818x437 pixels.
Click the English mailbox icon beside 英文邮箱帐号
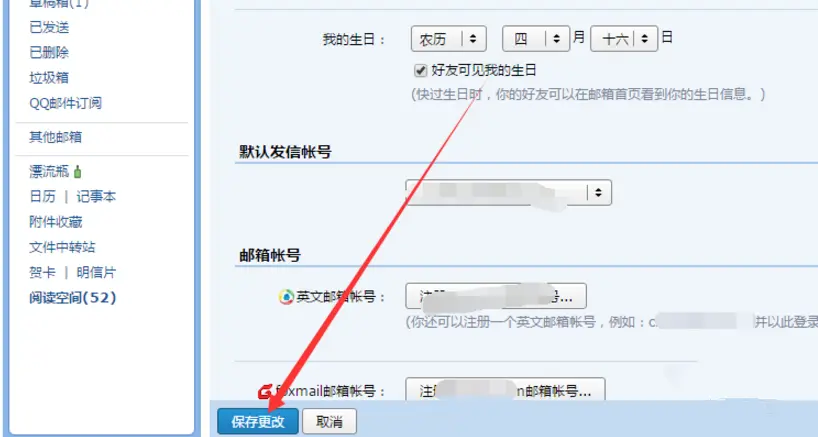pos(286,297)
